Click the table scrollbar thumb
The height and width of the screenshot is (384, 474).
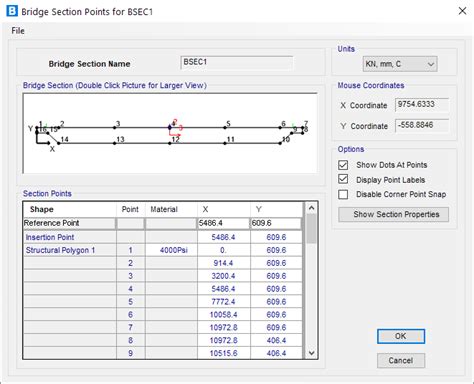pos(311,229)
